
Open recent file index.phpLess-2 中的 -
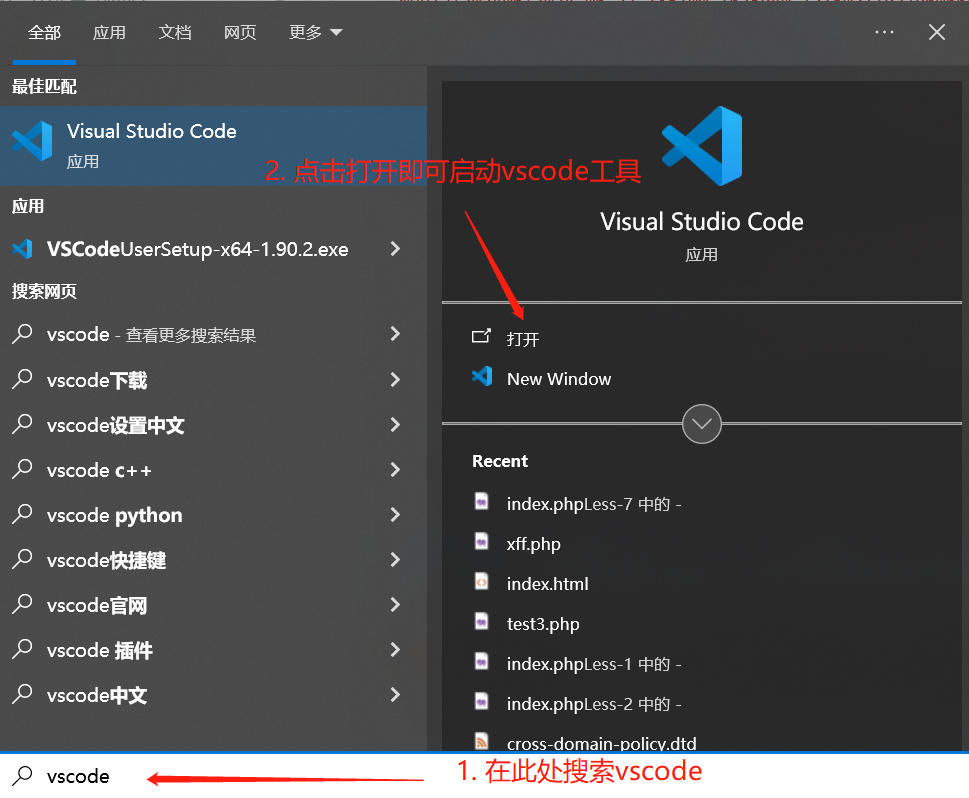pyautogui.click(x=594, y=705)
